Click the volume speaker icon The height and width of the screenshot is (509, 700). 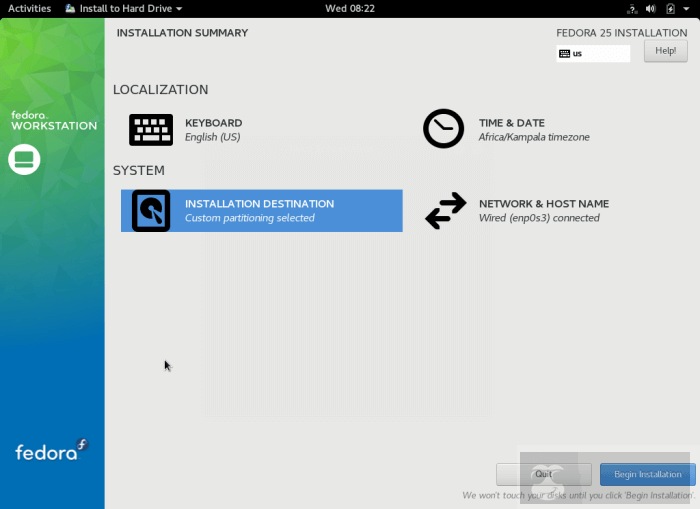pyautogui.click(x=651, y=8)
